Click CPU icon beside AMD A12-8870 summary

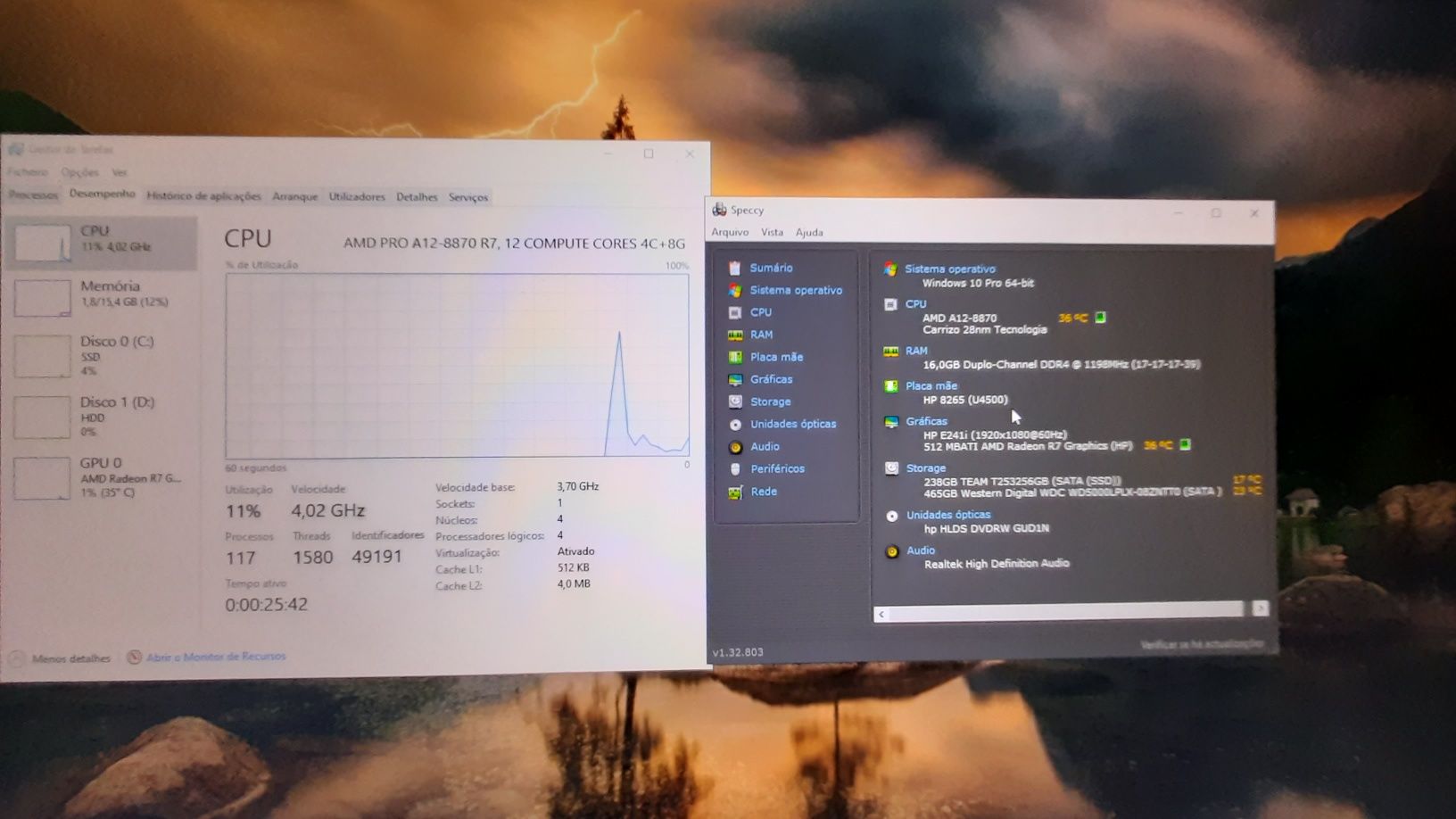(x=890, y=304)
